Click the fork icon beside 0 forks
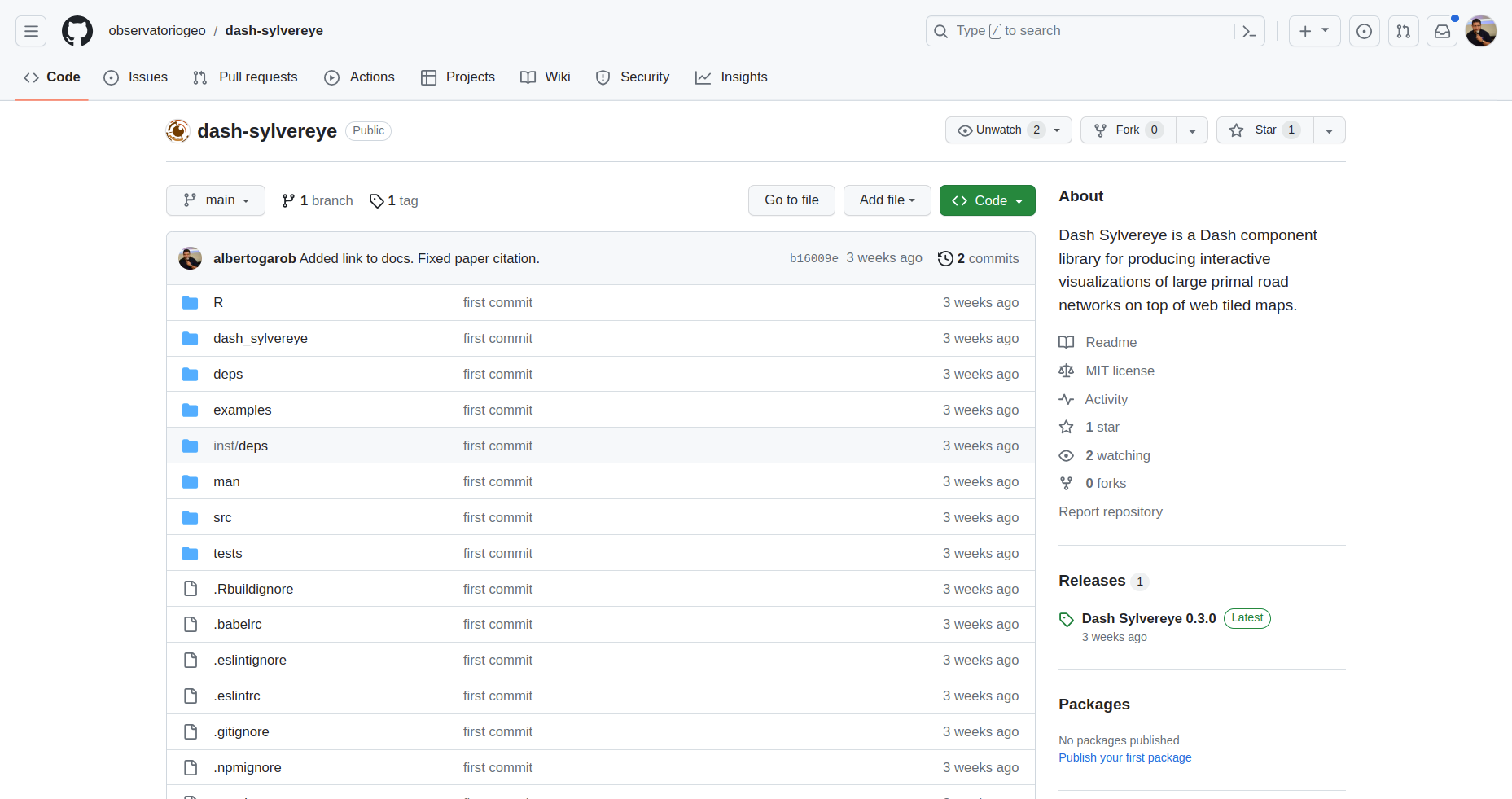The height and width of the screenshot is (799, 1512). 1066,483
